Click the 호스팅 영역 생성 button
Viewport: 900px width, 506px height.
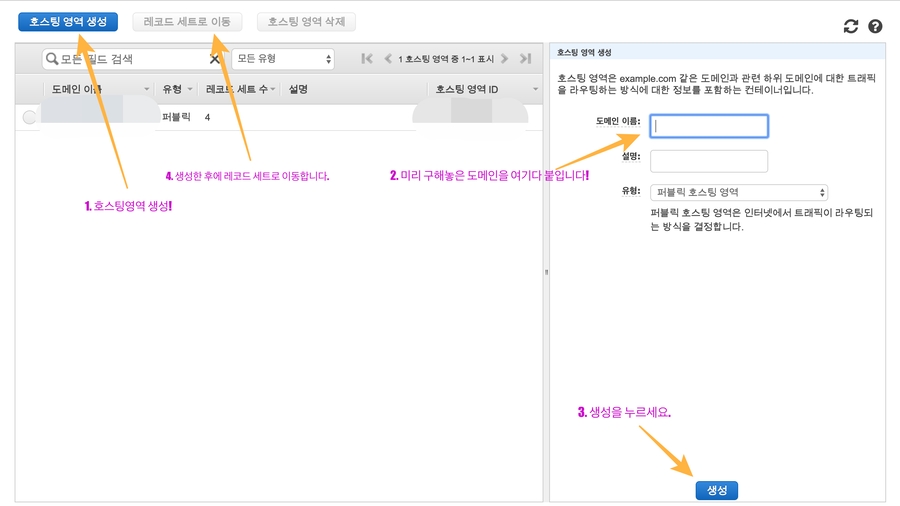(68, 21)
